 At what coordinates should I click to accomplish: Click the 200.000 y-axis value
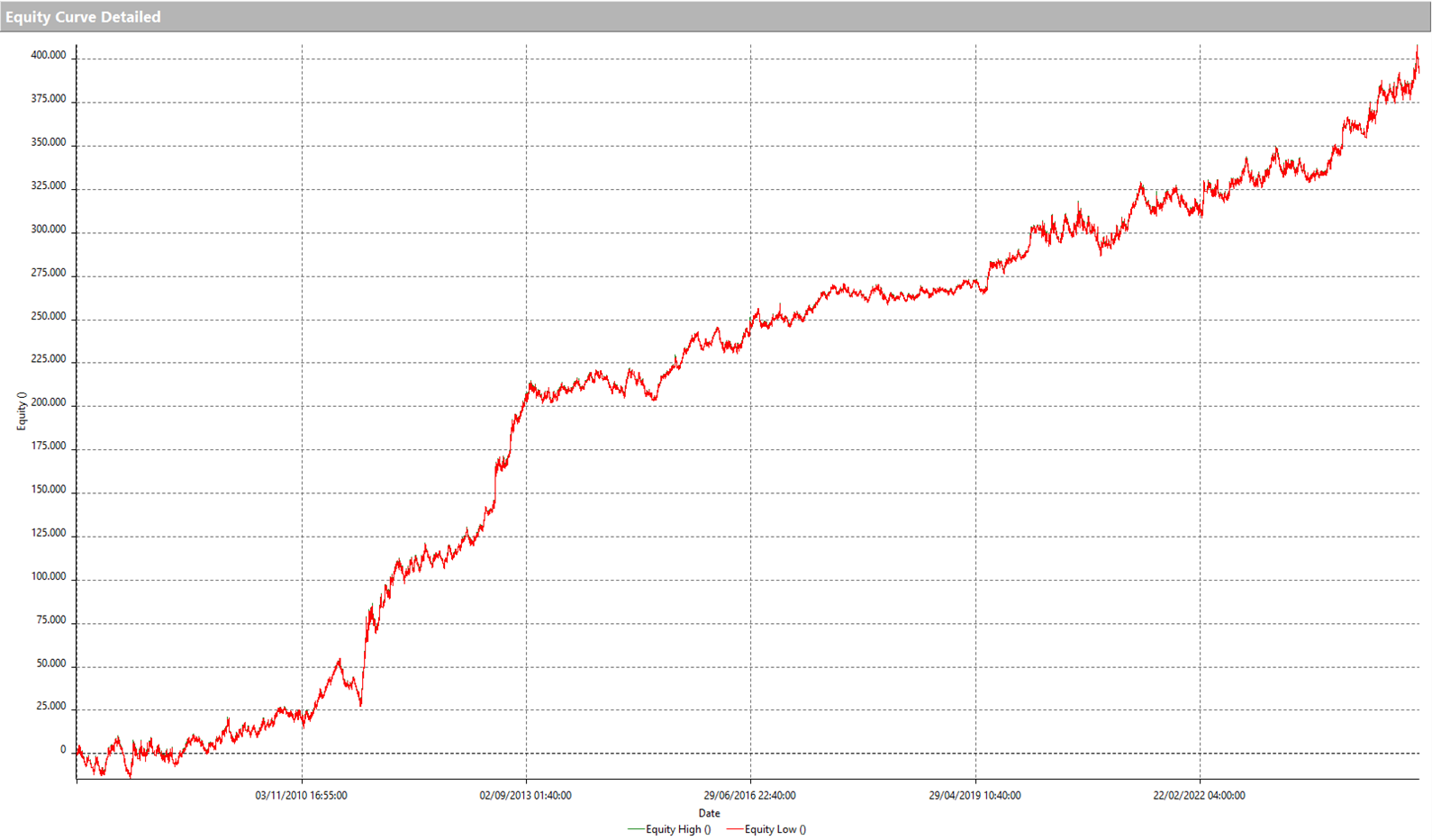point(48,402)
